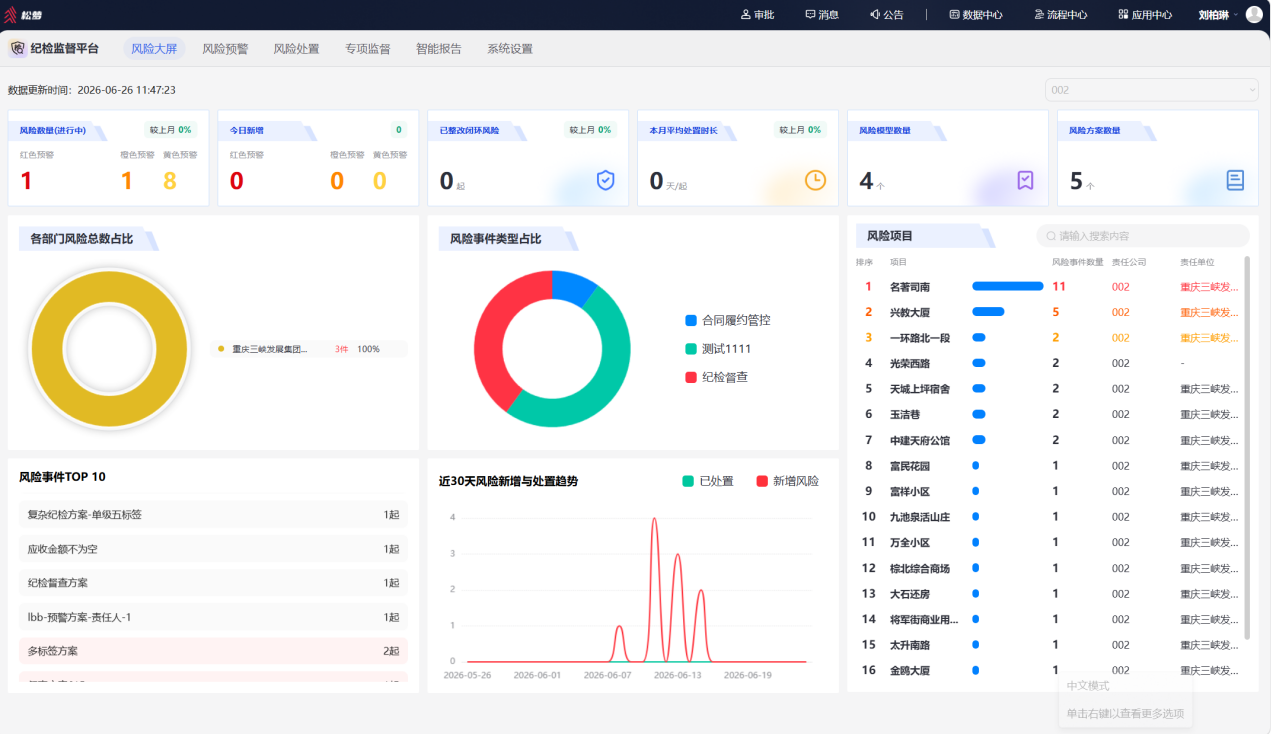Click the clock icon on 本月平均处置时长 card
The image size is (1273, 734).
coord(816,180)
